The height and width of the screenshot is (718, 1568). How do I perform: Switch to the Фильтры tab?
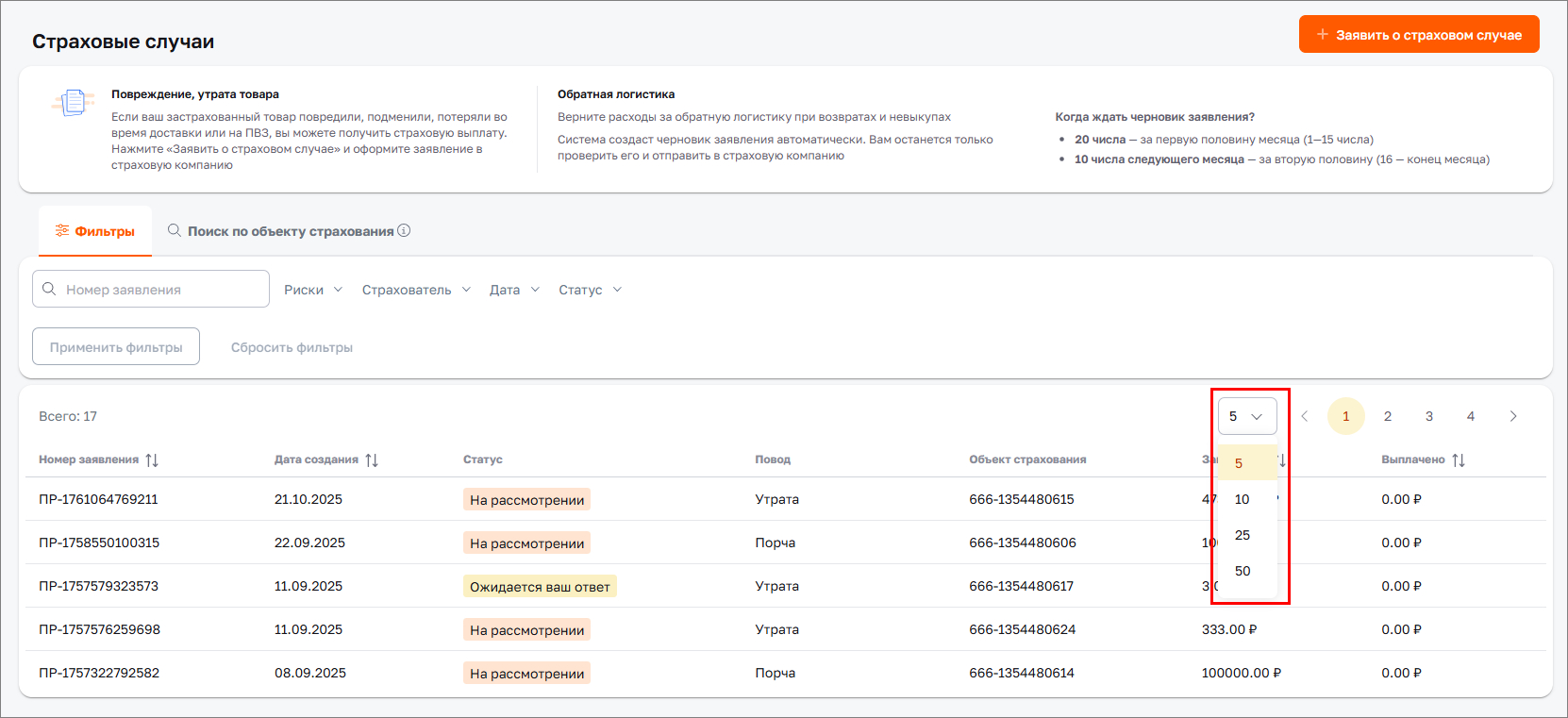[95, 231]
